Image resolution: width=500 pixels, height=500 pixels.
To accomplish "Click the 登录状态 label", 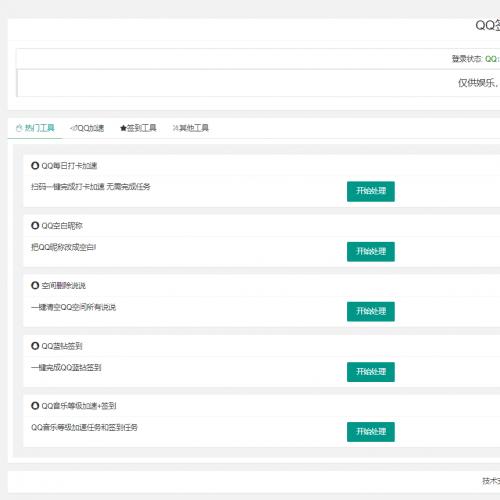I will tap(467, 59).
